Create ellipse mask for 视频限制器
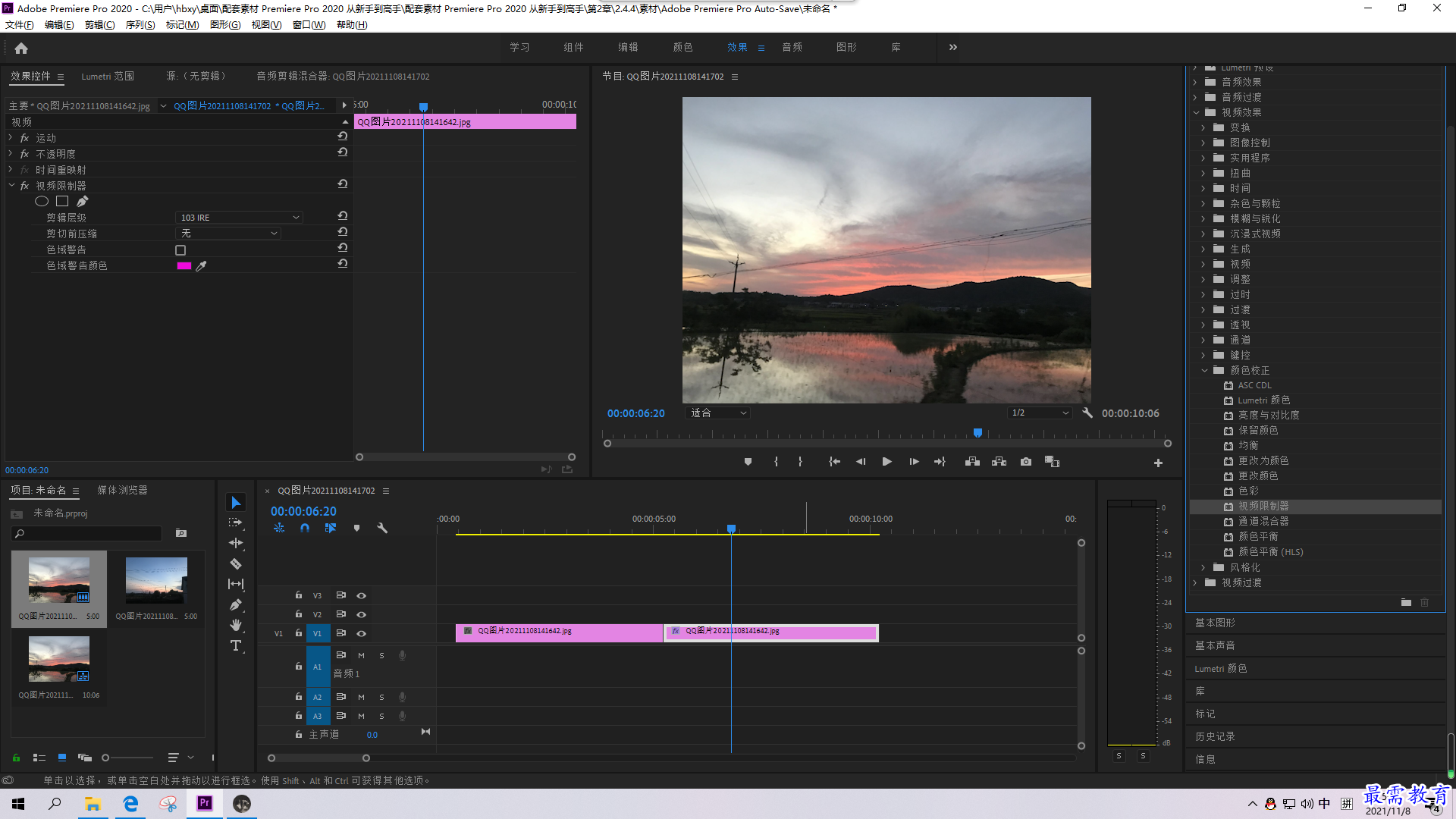1456x819 pixels. [42, 201]
